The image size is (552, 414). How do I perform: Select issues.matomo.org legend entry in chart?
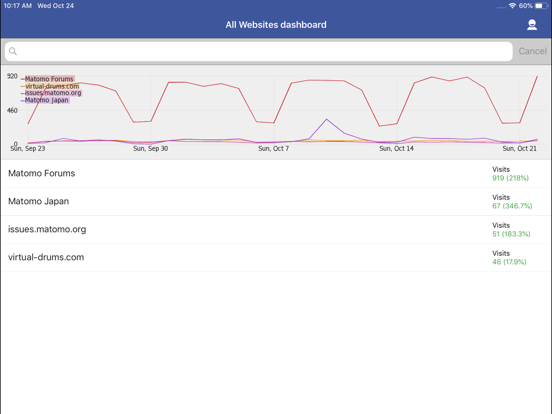(52, 93)
